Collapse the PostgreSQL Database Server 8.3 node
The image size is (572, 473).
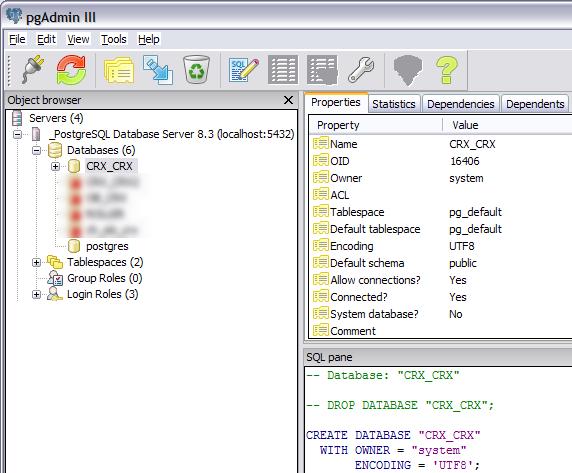[x=17, y=134]
